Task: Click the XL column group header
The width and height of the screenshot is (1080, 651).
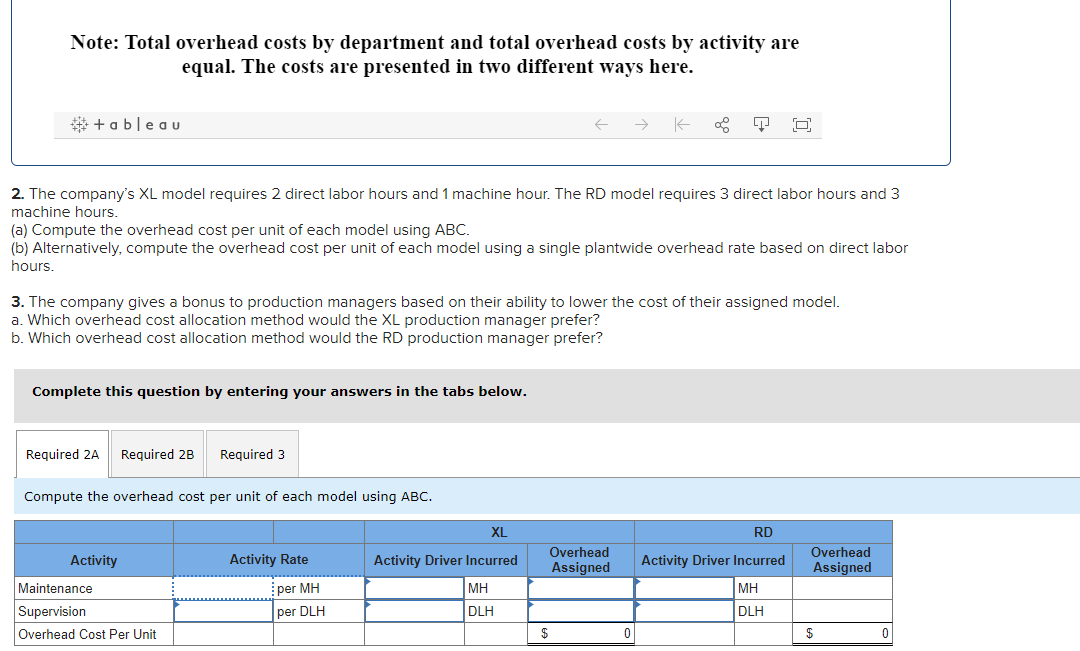Action: (499, 532)
